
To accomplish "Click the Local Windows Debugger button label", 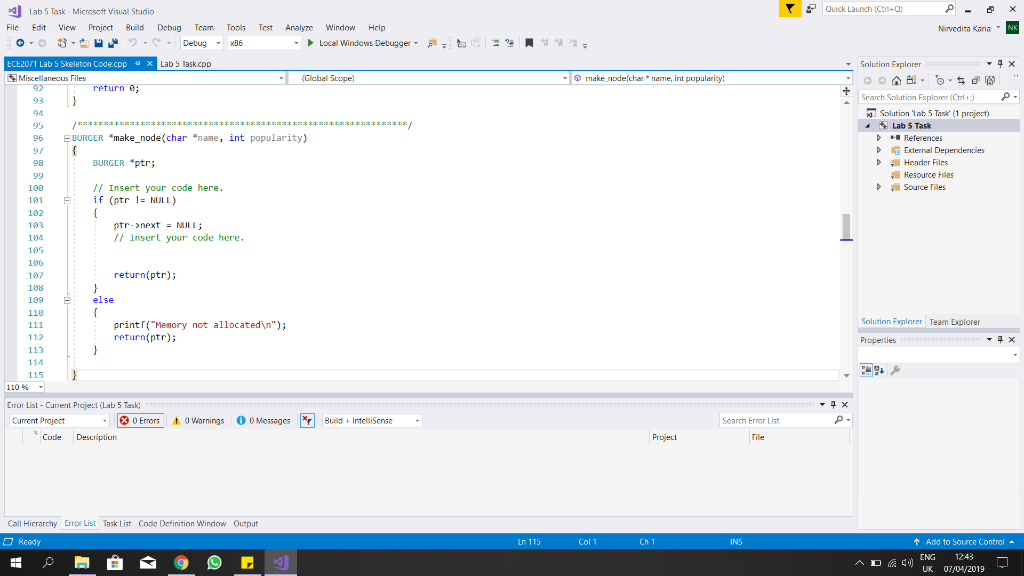I will tap(365, 43).
